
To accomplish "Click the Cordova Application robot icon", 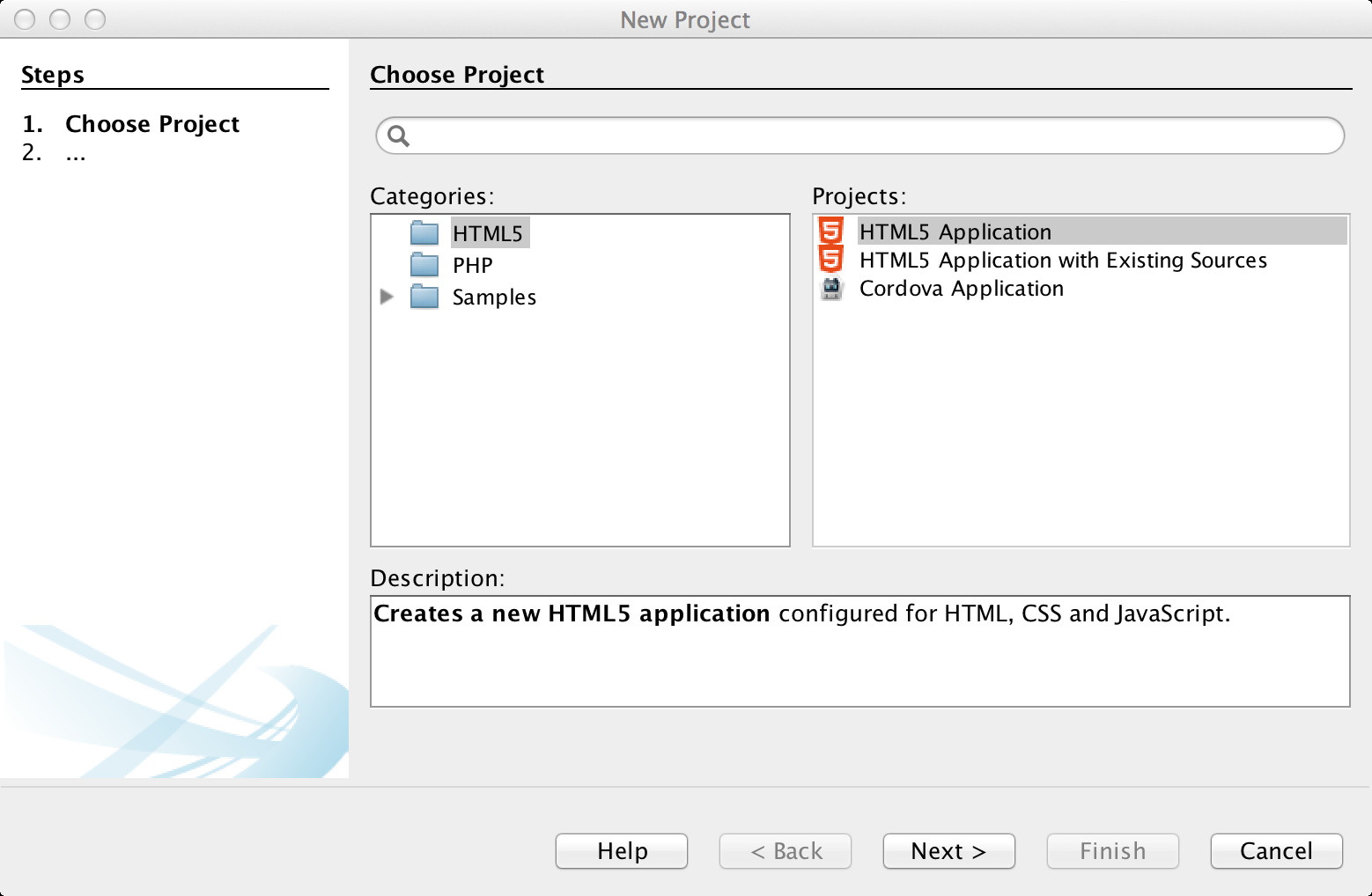I will [x=831, y=289].
